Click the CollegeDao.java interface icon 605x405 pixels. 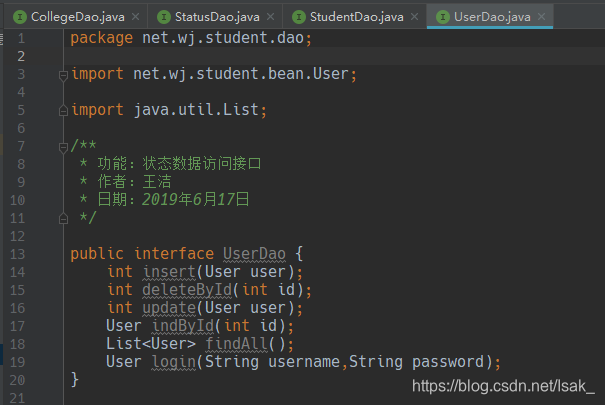click(20, 17)
